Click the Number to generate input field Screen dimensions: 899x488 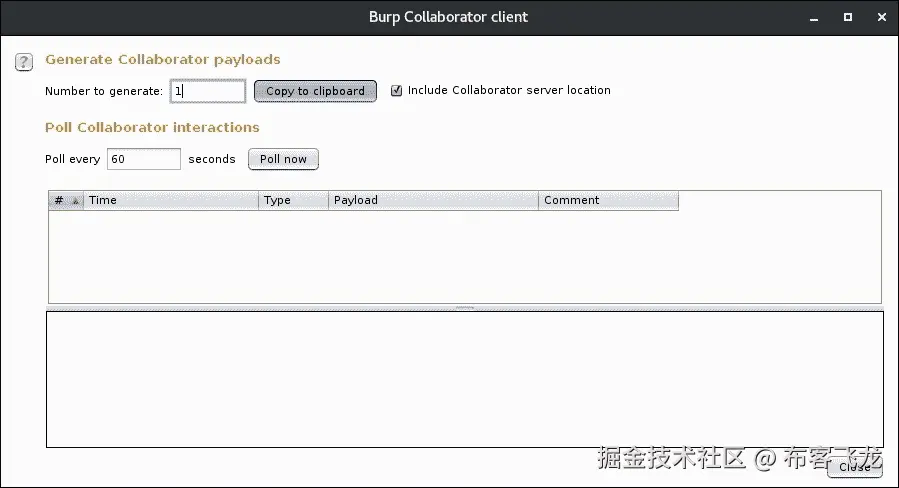[208, 91]
